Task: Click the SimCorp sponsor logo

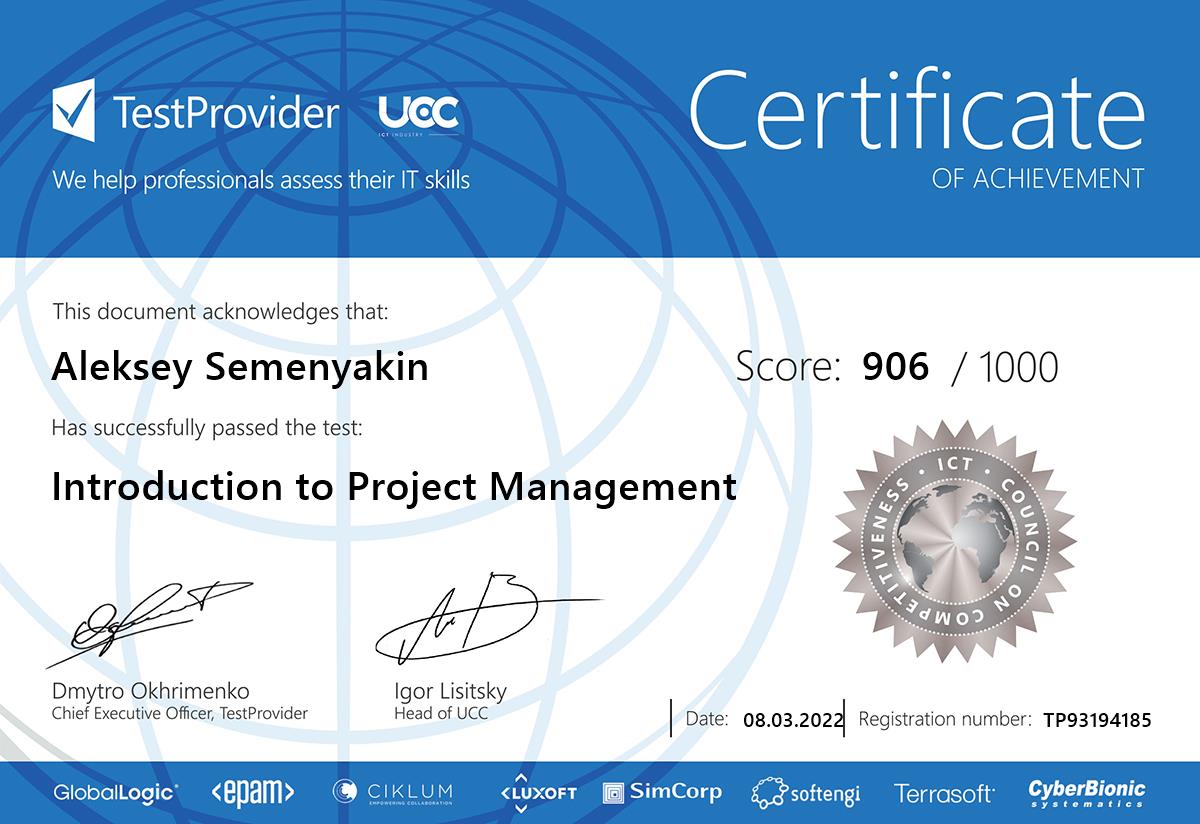Action: (662, 792)
